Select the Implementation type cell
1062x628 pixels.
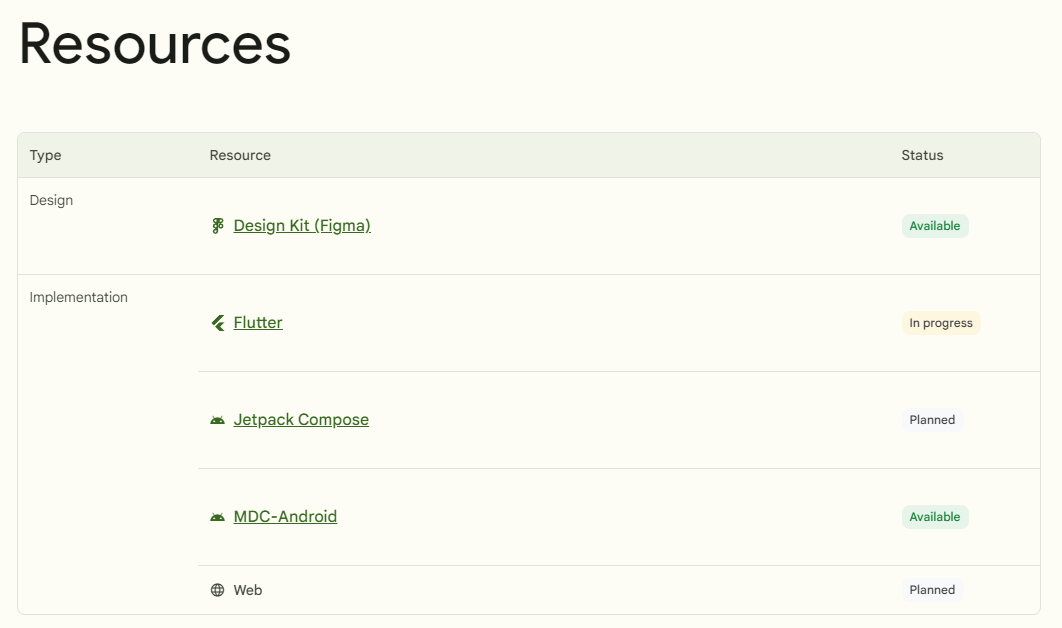click(x=79, y=297)
